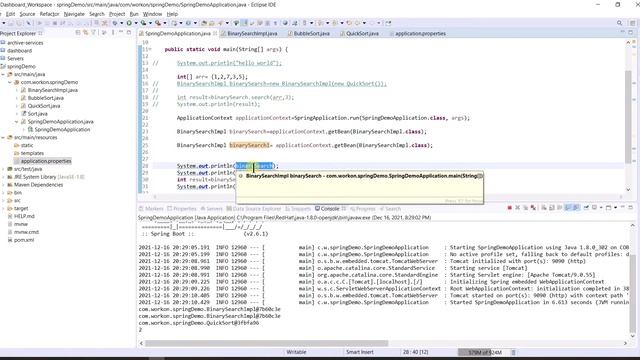The image size is (640, 360).
Task: Click cursor position 28 : 40 status entry
Action: pos(415,352)
